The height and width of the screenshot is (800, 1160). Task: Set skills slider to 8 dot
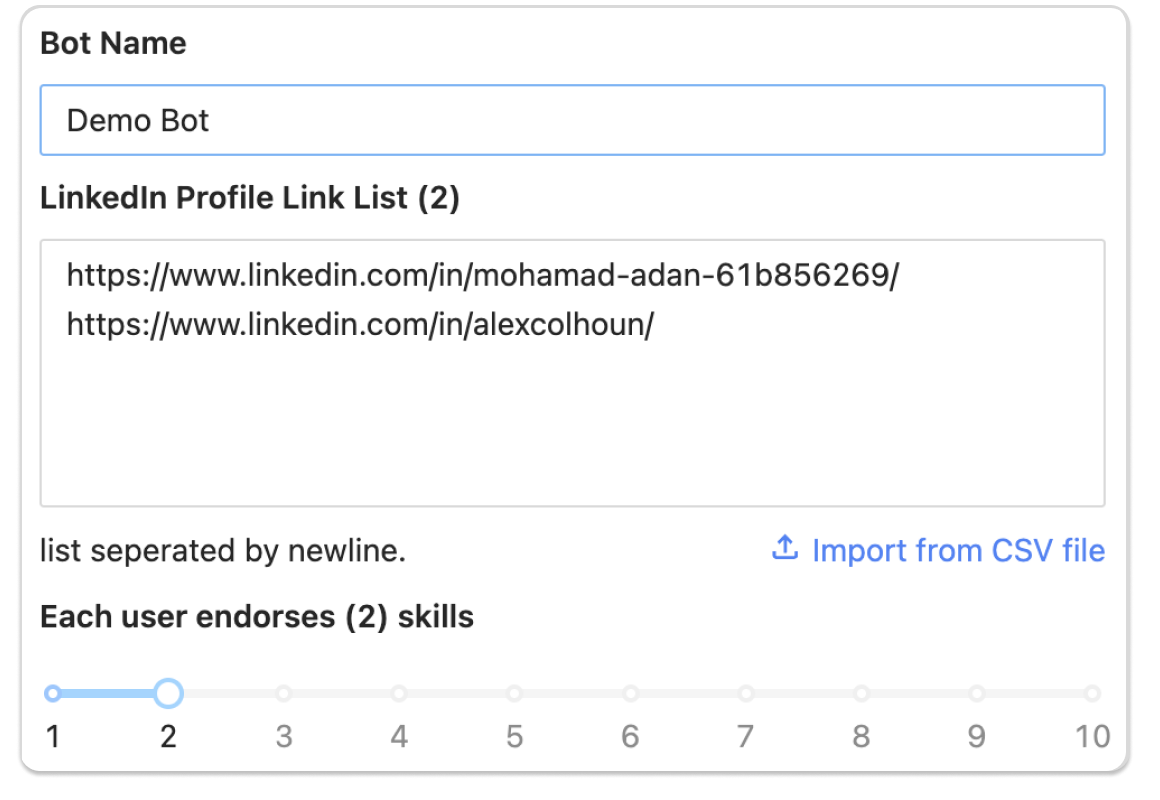click(861, 693)
